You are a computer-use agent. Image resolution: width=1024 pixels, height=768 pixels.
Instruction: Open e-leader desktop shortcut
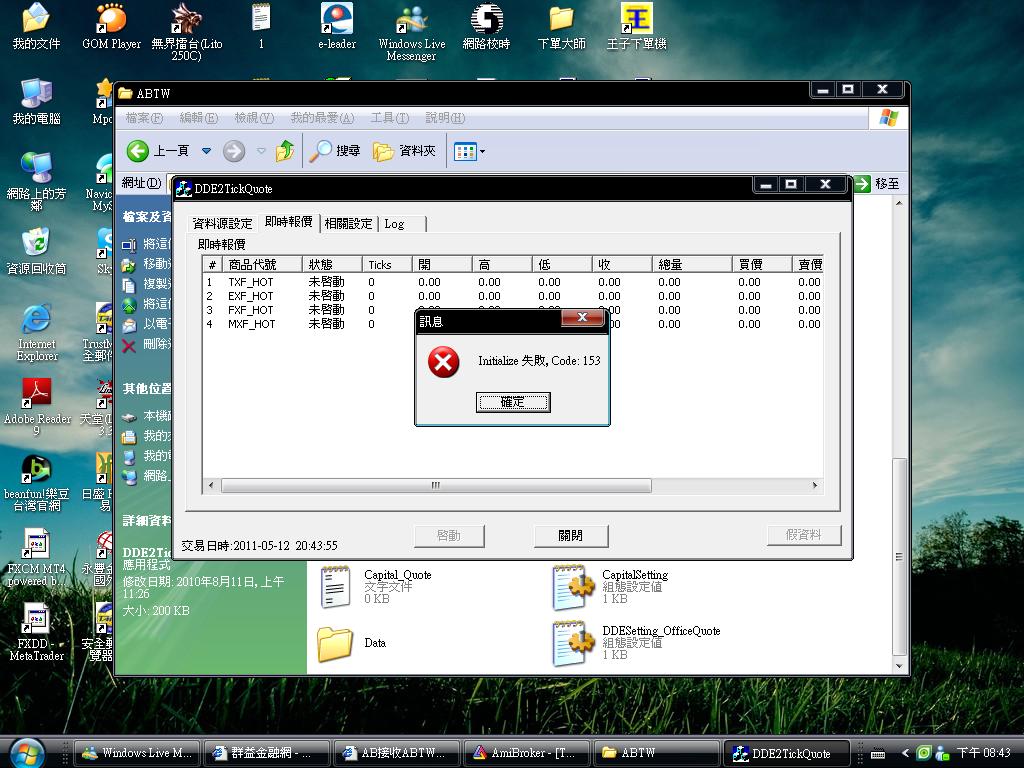[337, 26]
